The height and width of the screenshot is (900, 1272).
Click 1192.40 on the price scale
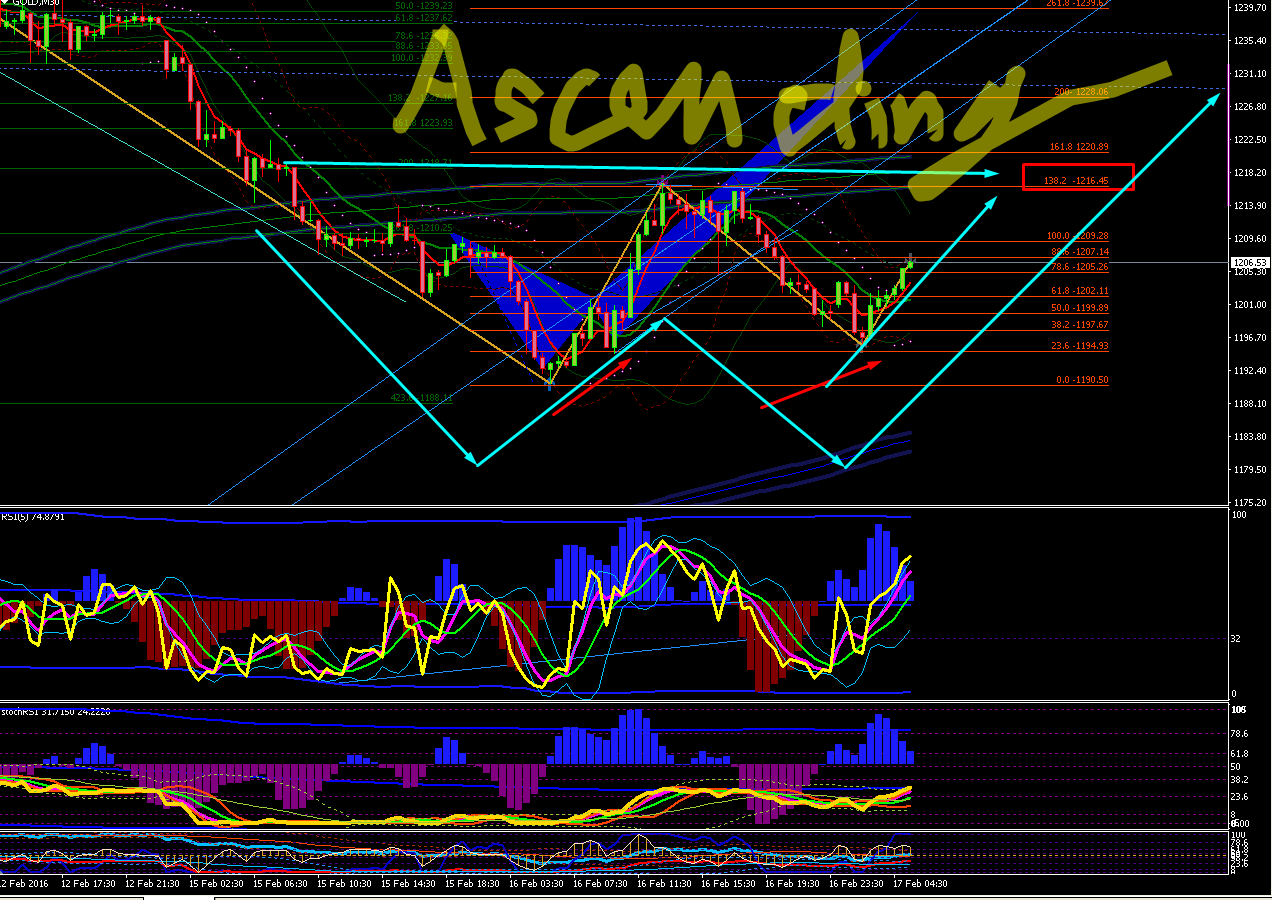1249,371
